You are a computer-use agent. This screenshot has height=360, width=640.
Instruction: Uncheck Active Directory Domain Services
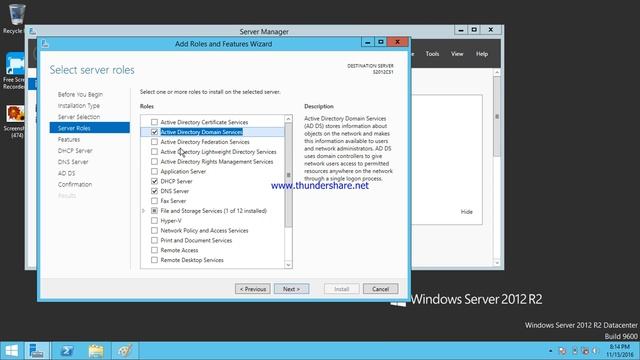click(x=154, y=132)
